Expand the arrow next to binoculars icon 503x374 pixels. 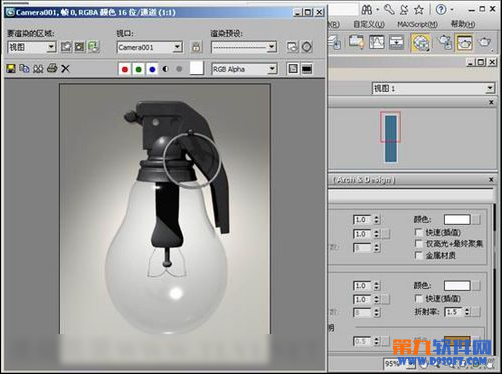click(x=378, y=10)
